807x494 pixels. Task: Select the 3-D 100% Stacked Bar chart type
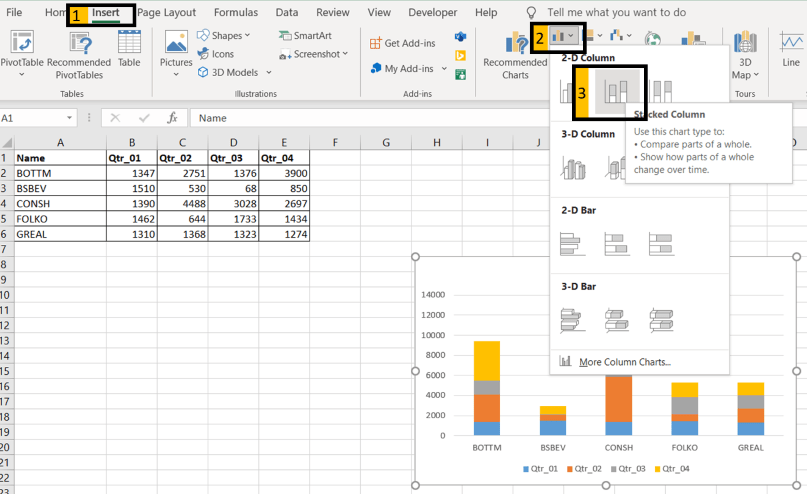pos(661,320)
